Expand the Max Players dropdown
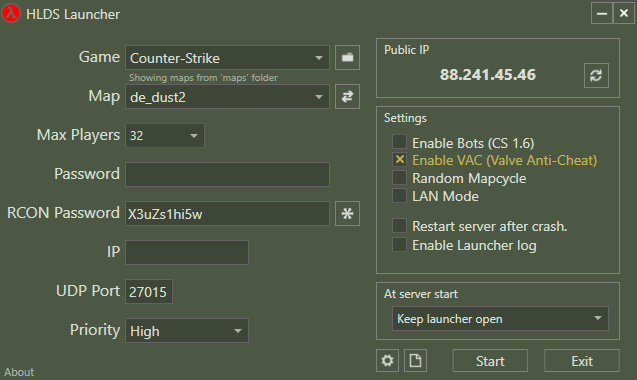637x380 pixels. (165, 135)
